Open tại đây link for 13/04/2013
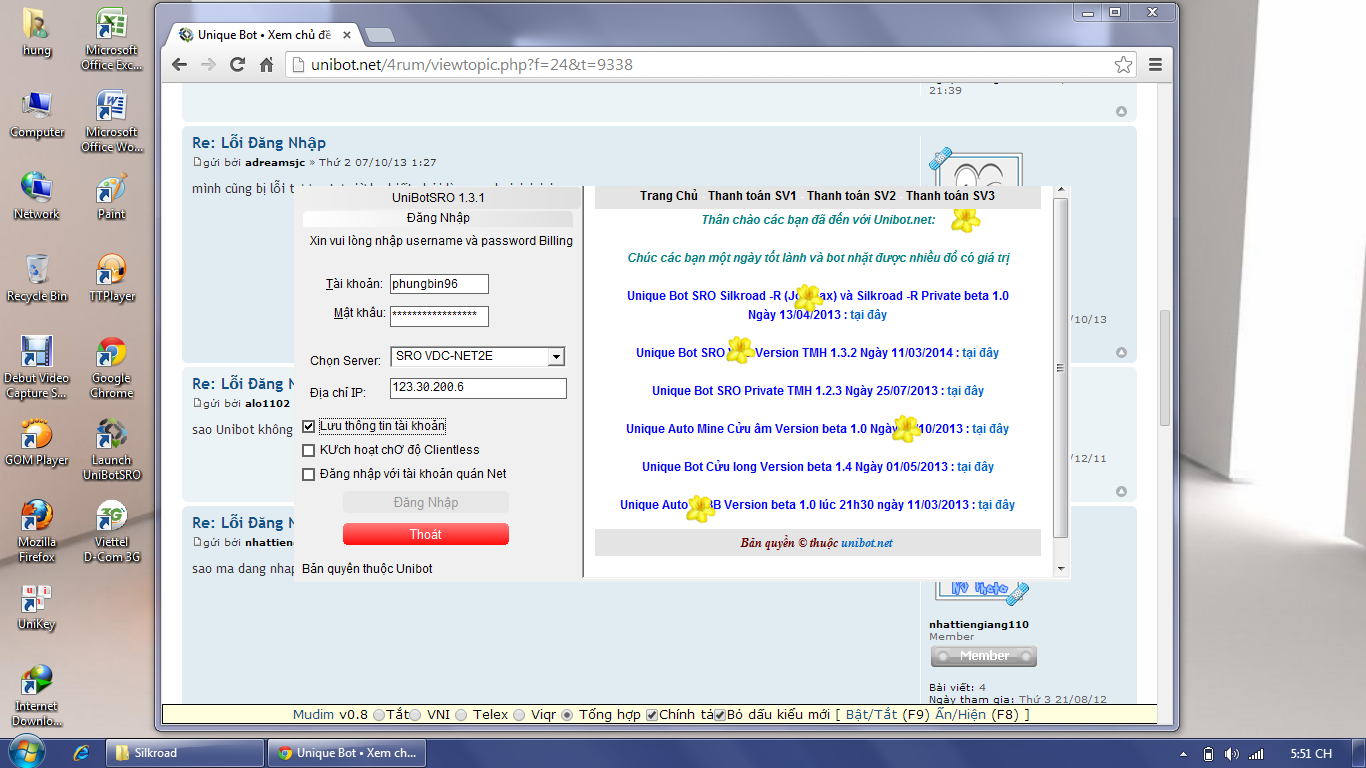This screenshot has height=768, width=1366. 868,315
